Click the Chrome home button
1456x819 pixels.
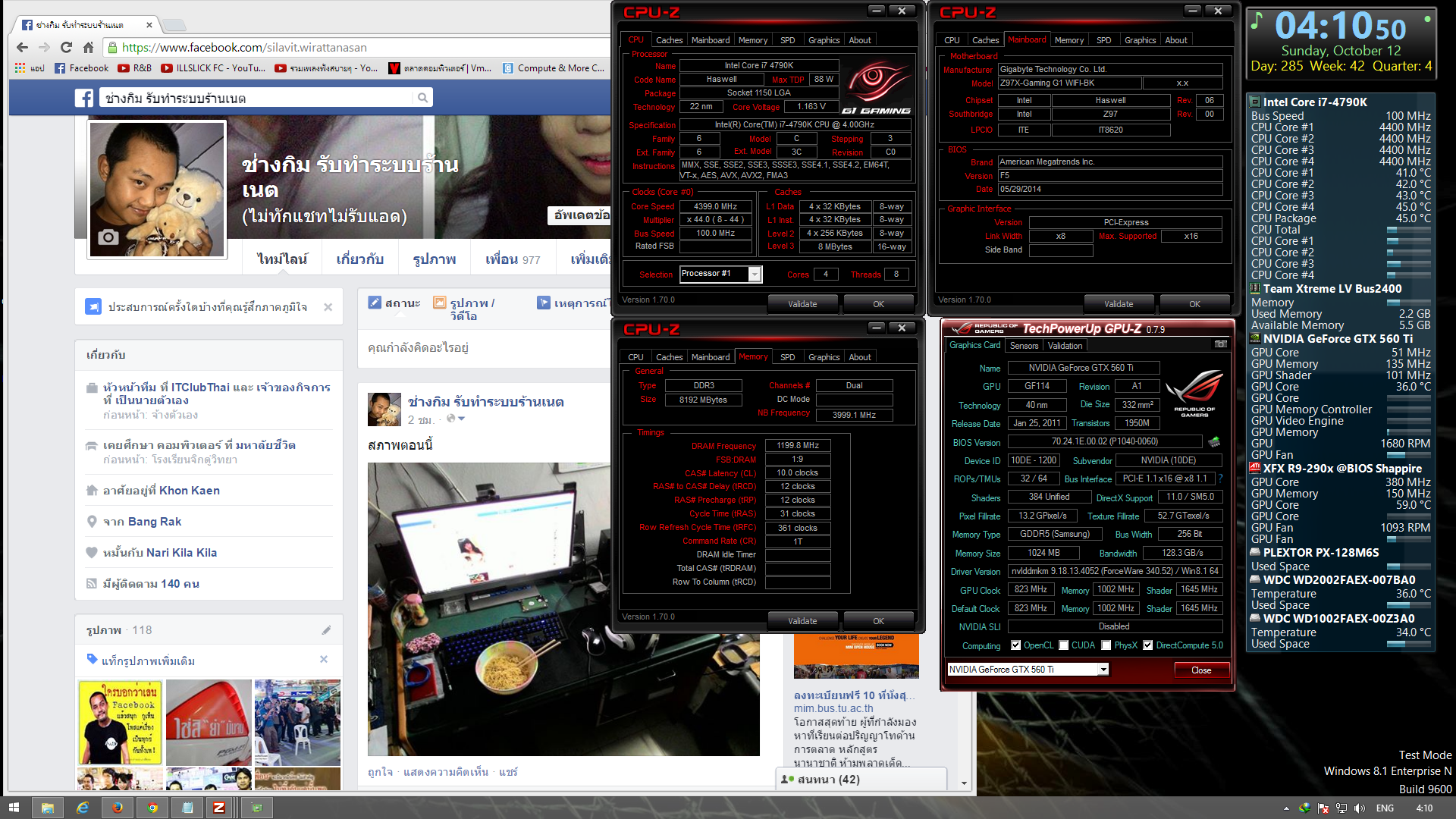[x=88, y=47]
